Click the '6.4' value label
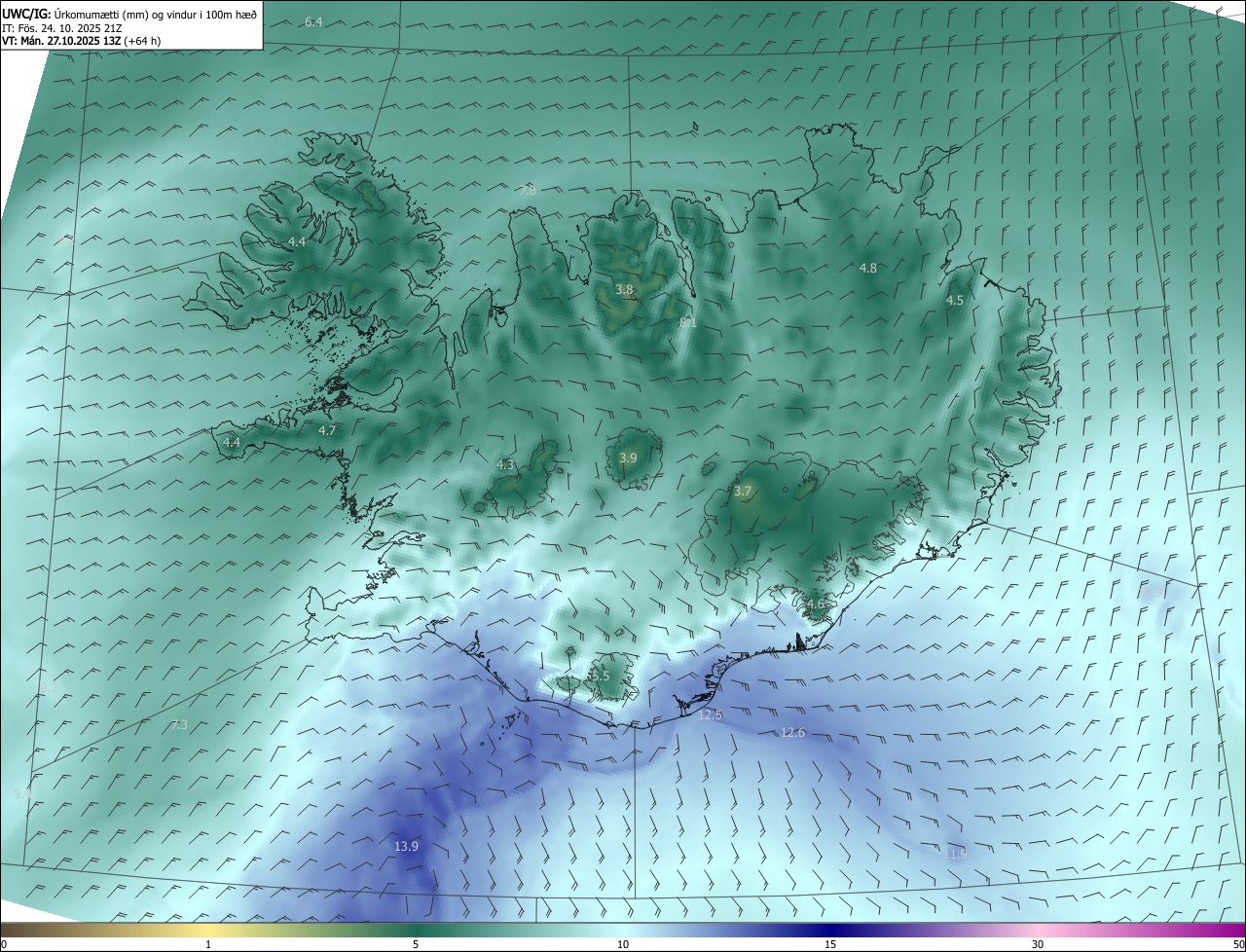This screenshot has width=1246, height=952. [313, 21]
